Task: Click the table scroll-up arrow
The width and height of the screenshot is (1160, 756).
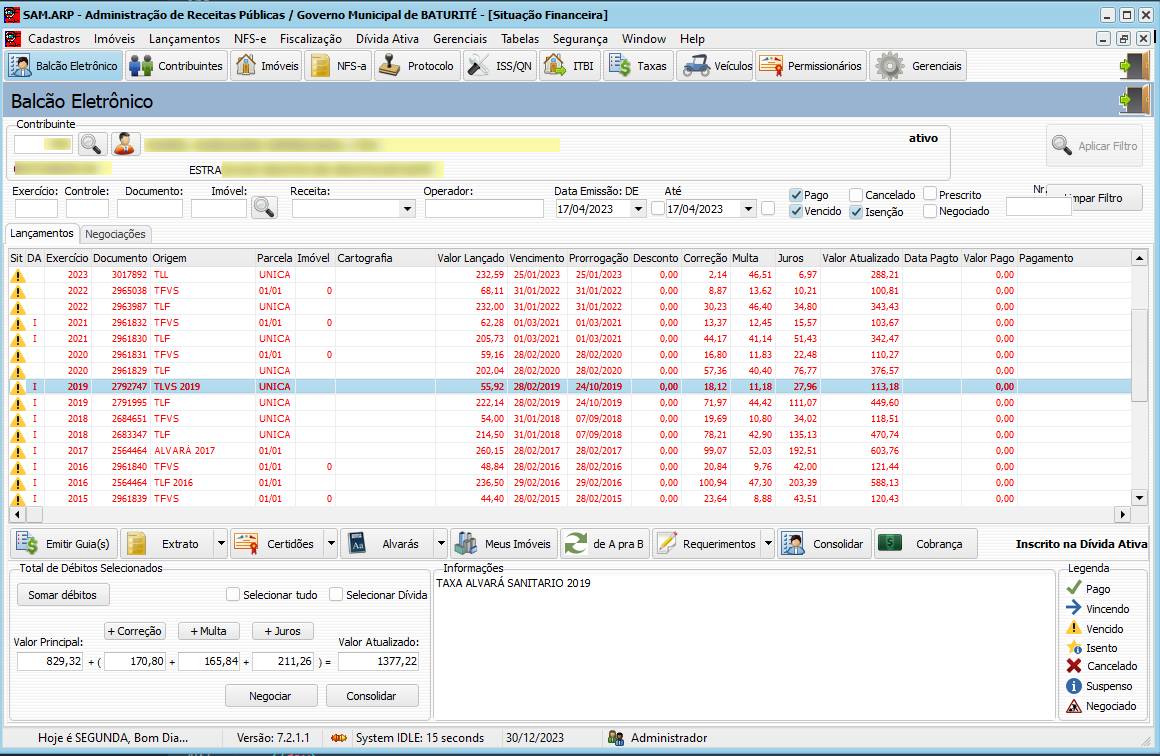Action: click(x=1139, y=258)
